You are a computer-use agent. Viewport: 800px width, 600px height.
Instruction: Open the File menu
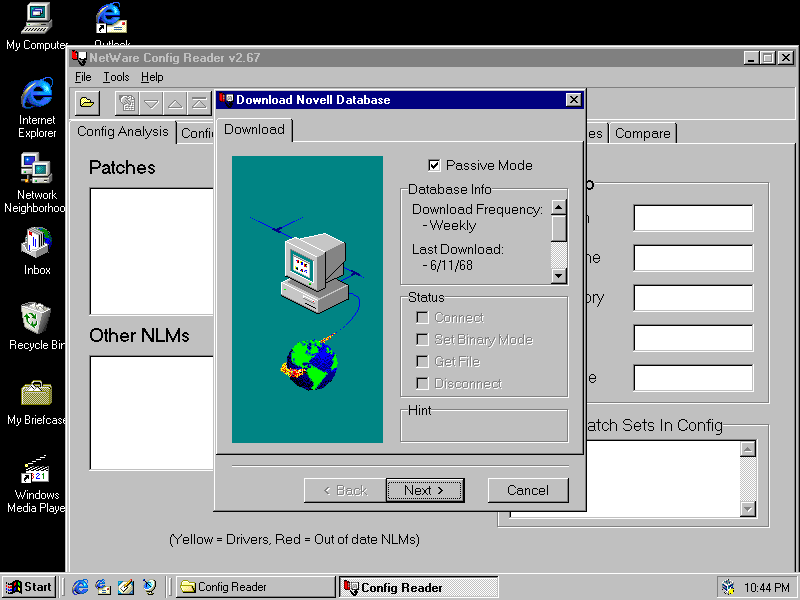(83, 77)
